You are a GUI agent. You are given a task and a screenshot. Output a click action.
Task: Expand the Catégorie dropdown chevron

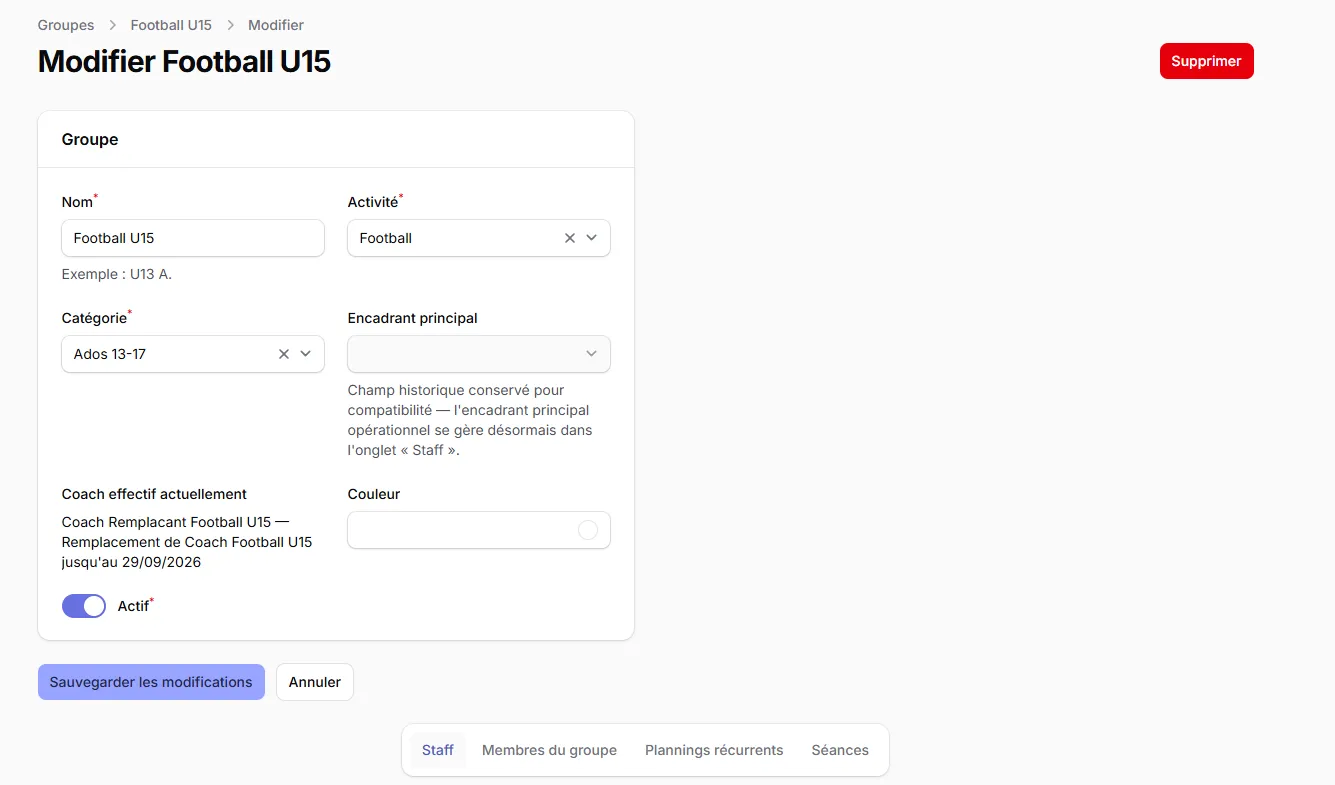pos(305,354)
